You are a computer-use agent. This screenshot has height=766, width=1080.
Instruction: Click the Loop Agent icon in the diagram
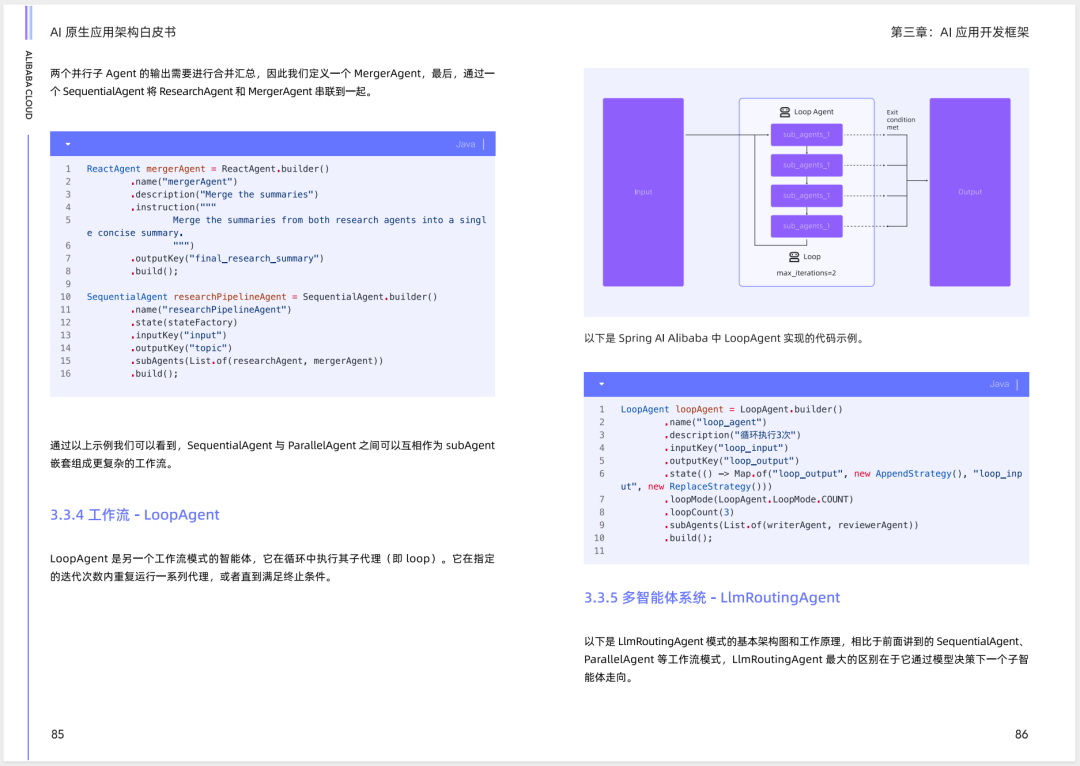[x=785, y=112]
